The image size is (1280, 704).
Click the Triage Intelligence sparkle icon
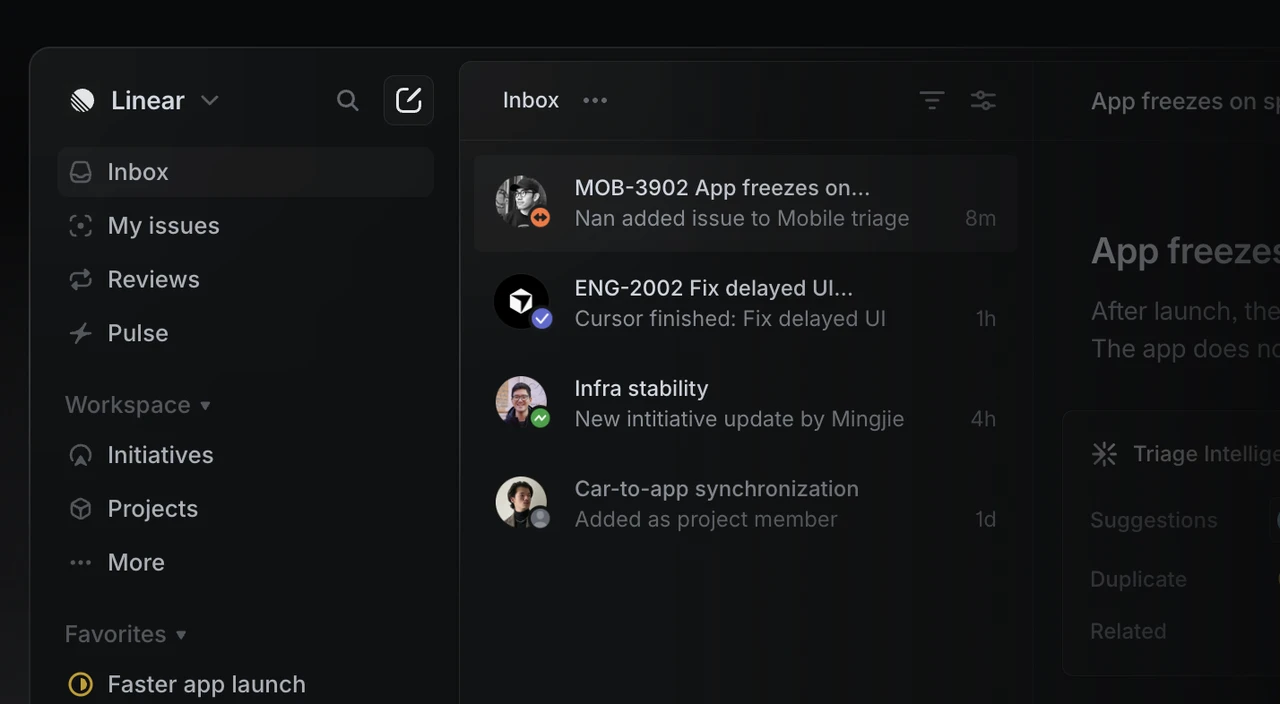pos(1104,454)
